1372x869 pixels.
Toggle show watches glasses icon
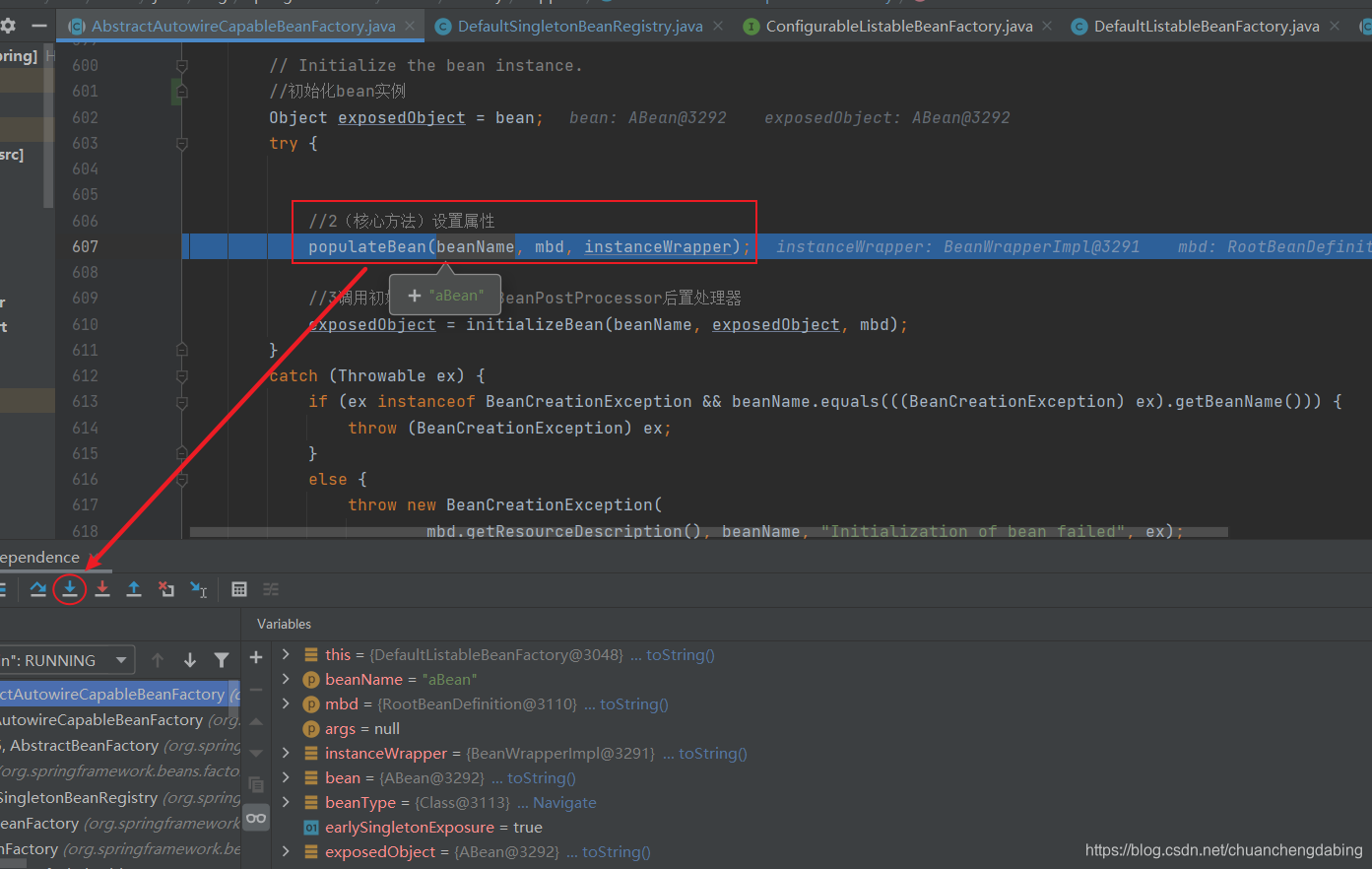[256, 818]
